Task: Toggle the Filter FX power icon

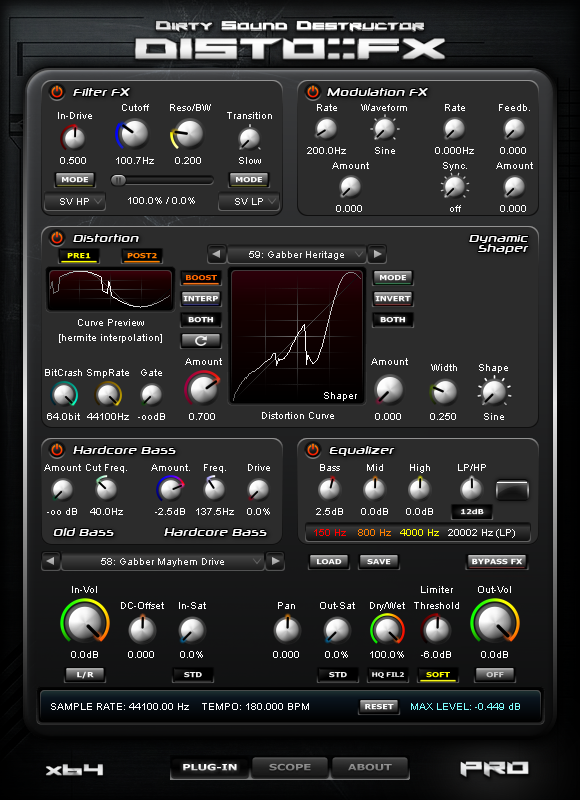Action: 57,92
